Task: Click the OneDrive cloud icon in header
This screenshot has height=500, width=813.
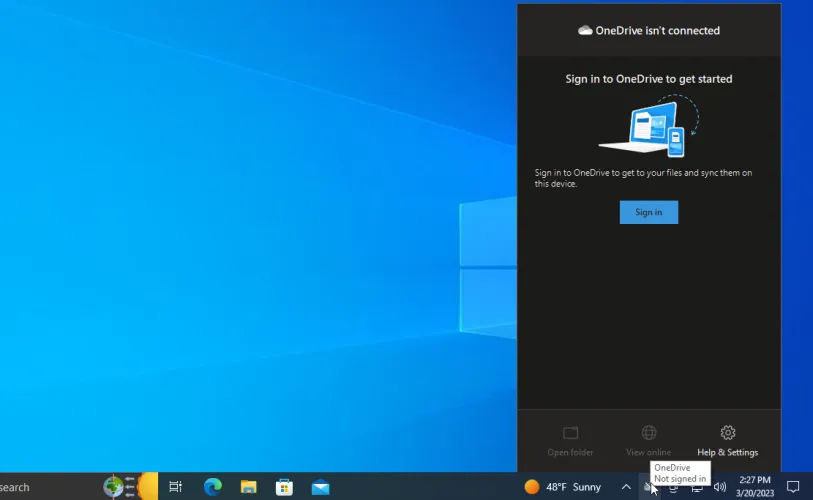Action: [x=585, y=31]
